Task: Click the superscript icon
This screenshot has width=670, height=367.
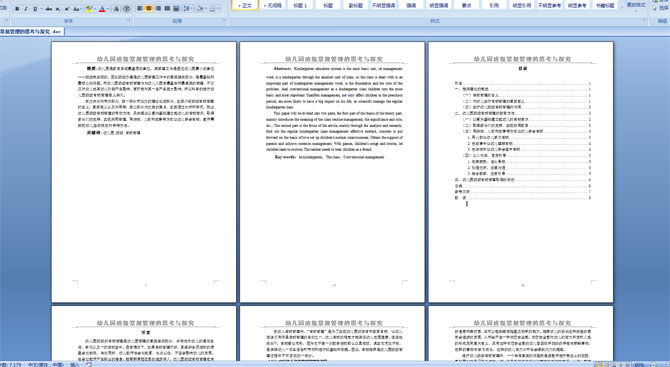Action: (x=67, y=9)
